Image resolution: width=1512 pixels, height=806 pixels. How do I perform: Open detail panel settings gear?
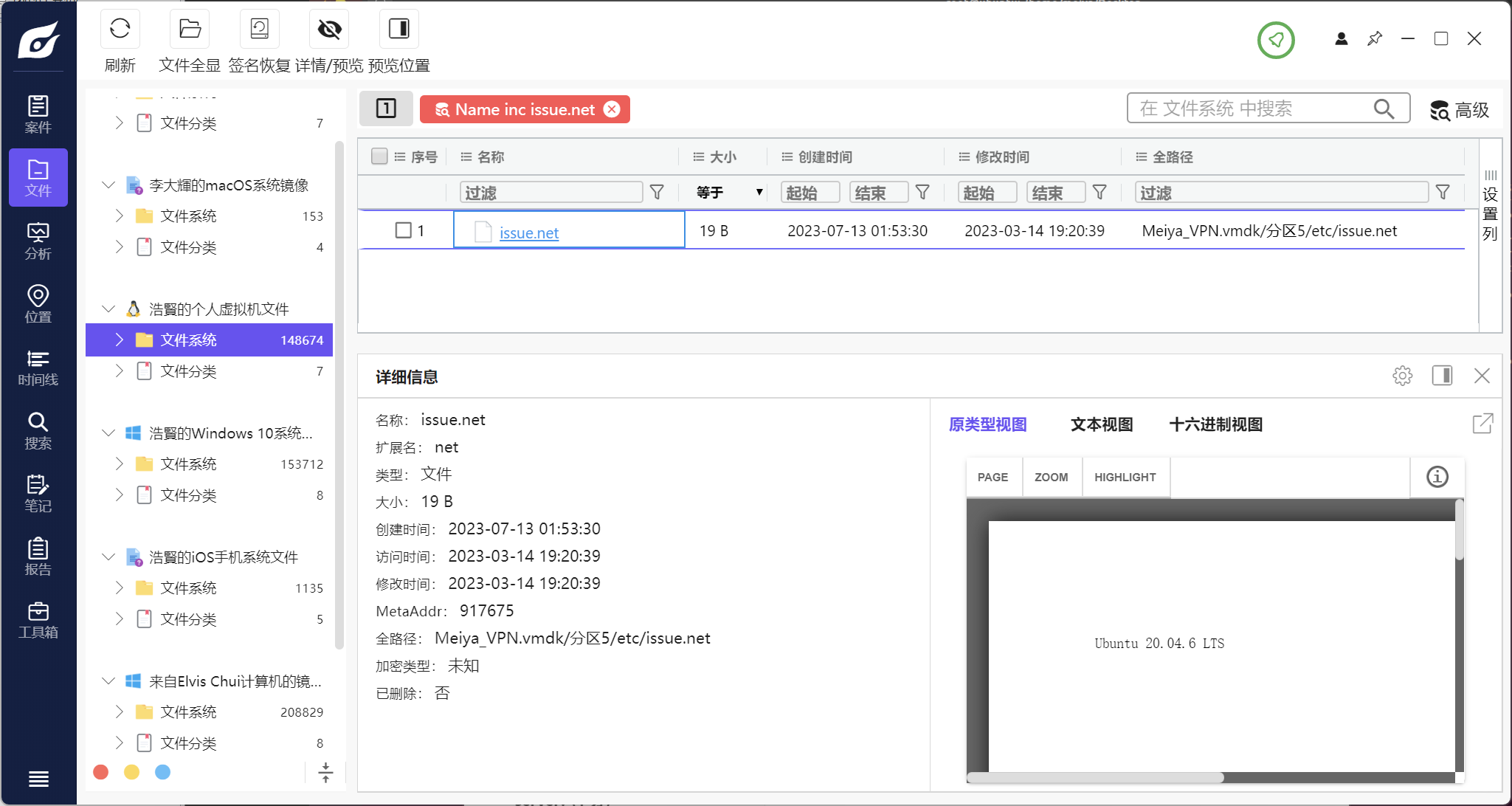coord(1402,376)
